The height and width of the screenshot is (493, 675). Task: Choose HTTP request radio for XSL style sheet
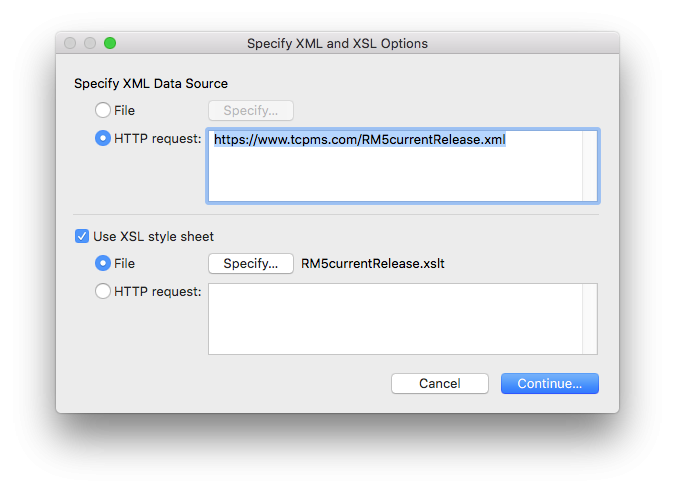(103, 291)
